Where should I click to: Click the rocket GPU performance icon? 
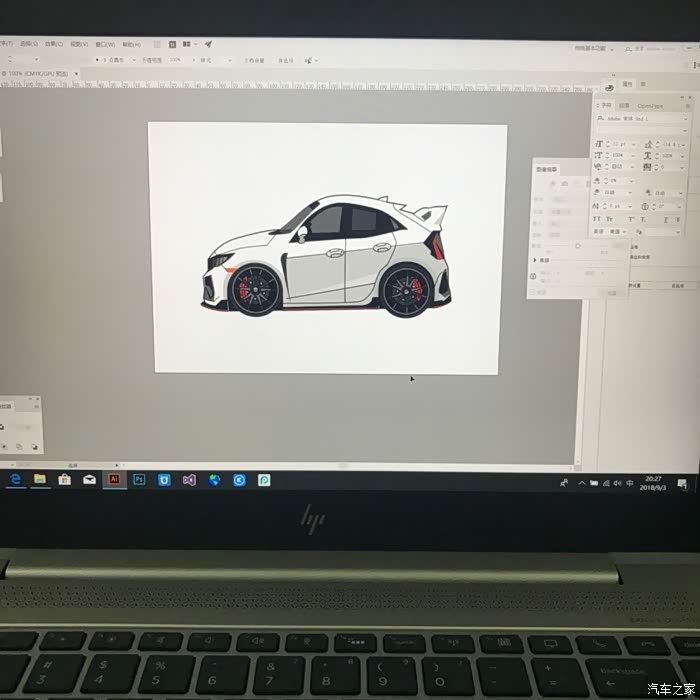click(208, 44)
